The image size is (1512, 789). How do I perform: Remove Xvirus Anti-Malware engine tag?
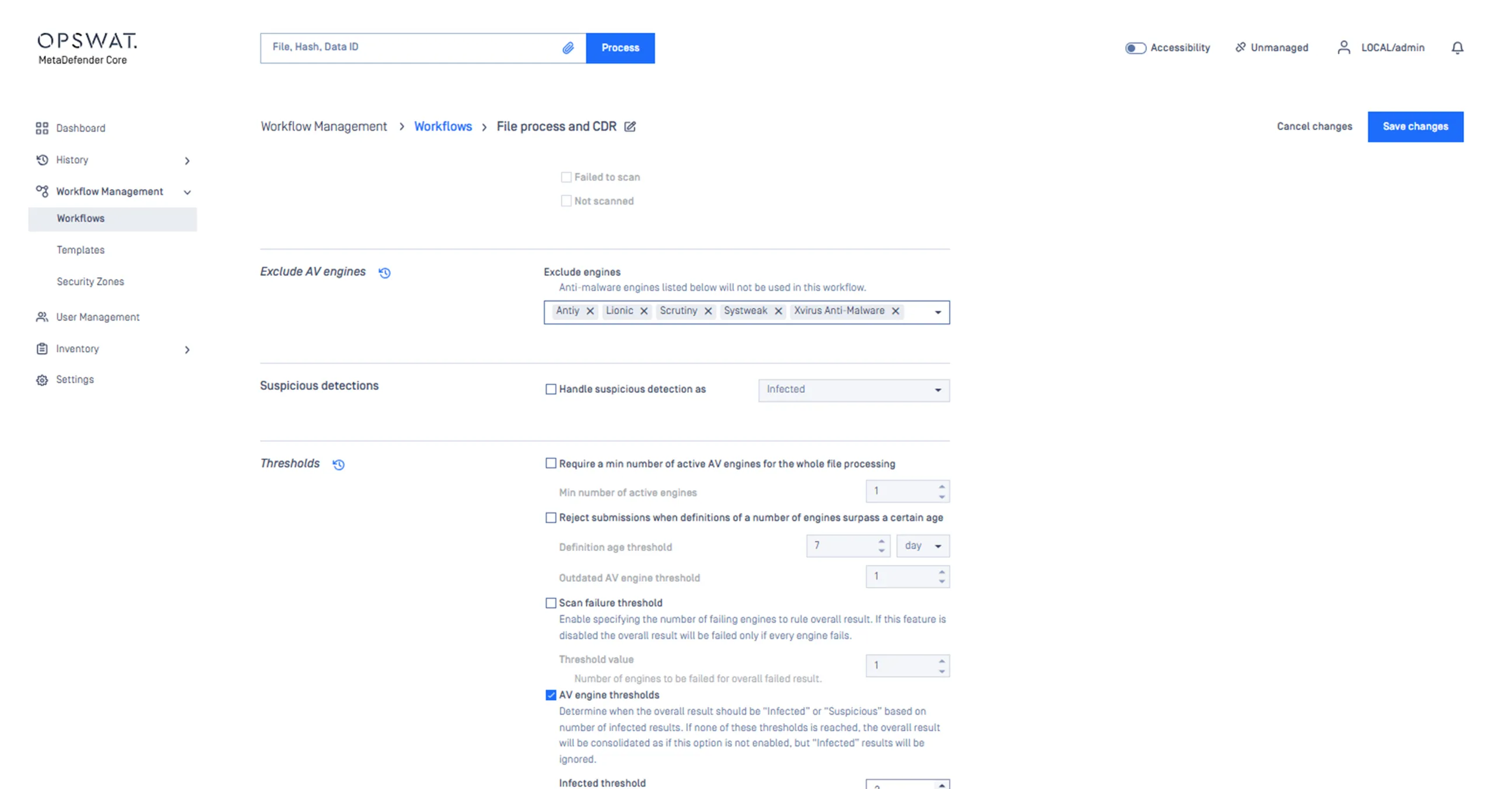(x=895, y=311)
